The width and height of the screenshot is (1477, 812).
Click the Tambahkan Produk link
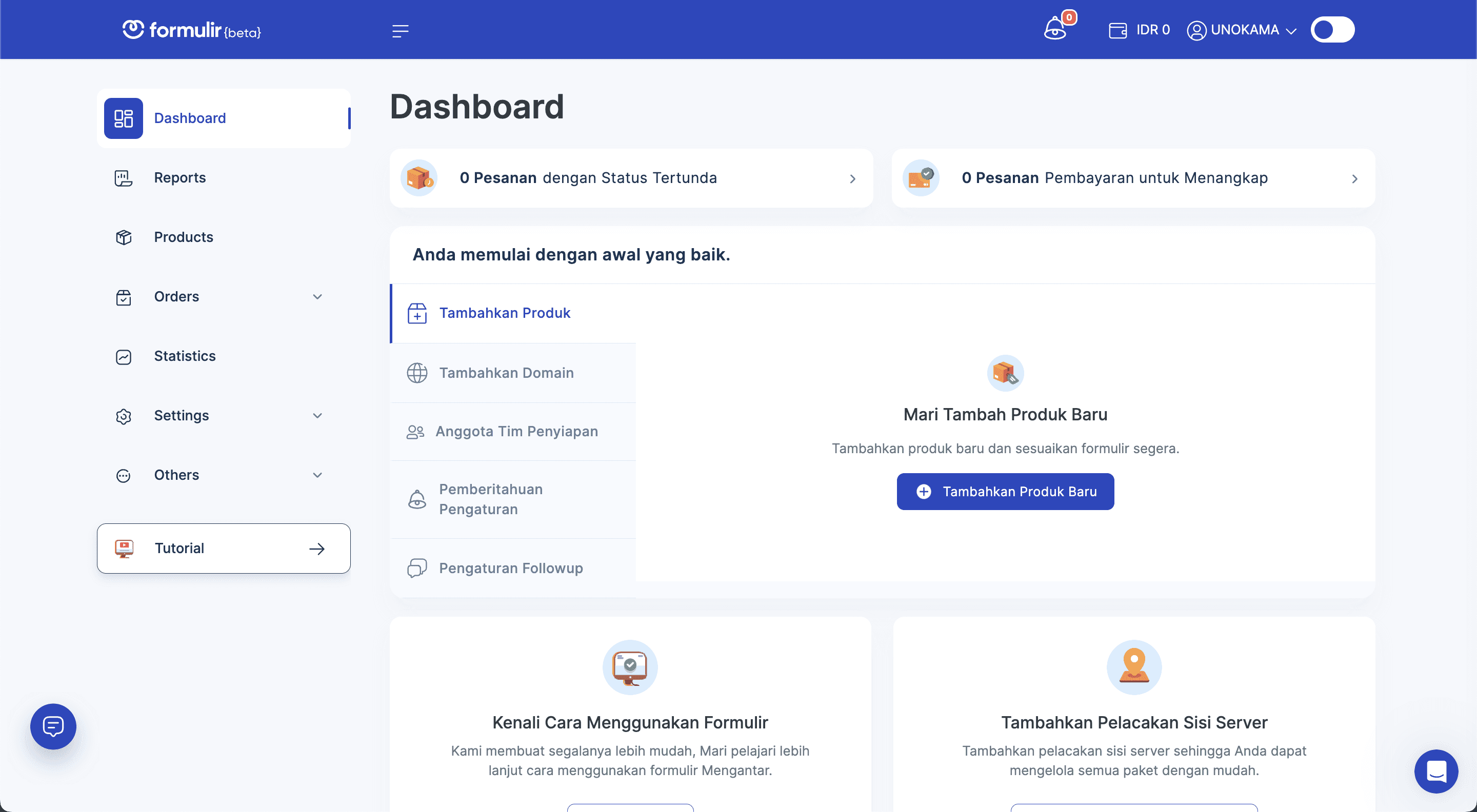505,312
